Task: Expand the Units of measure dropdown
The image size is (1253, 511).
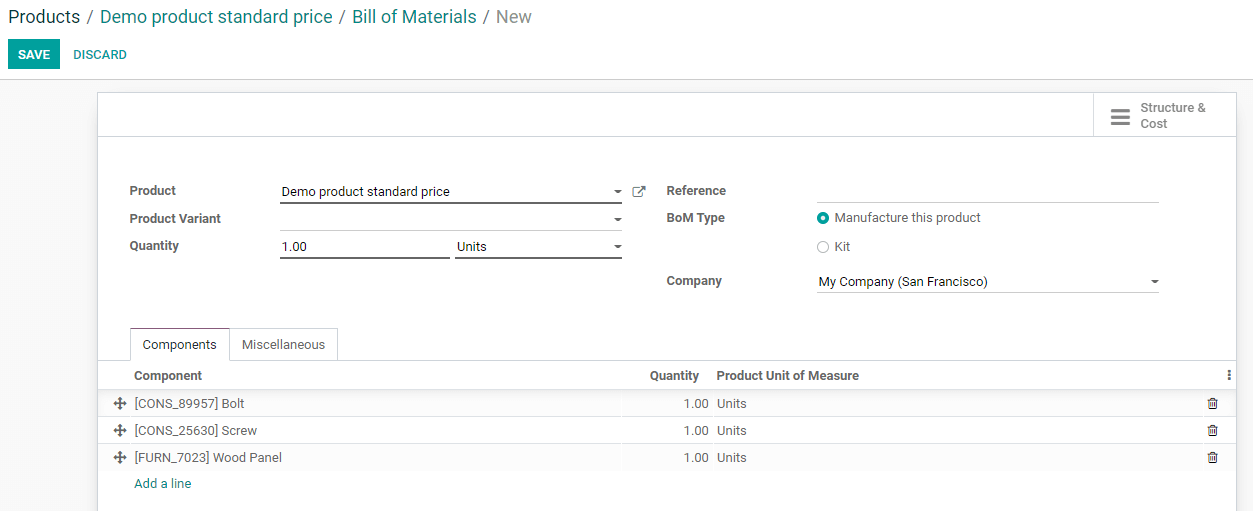Action: point(617,247)
